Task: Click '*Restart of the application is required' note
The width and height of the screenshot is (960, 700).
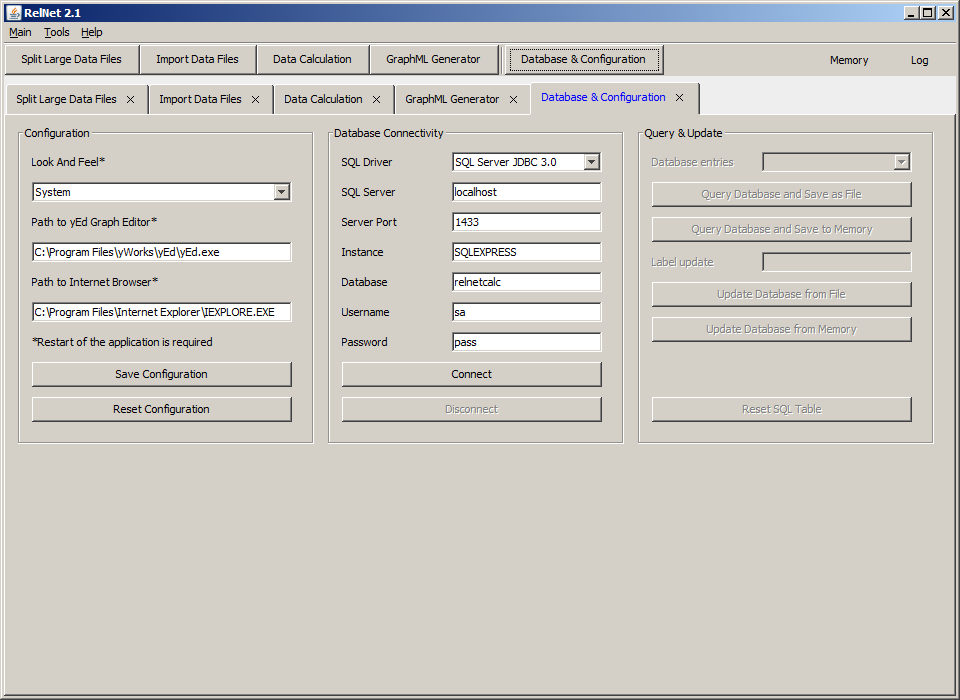Action: (122, 342)
